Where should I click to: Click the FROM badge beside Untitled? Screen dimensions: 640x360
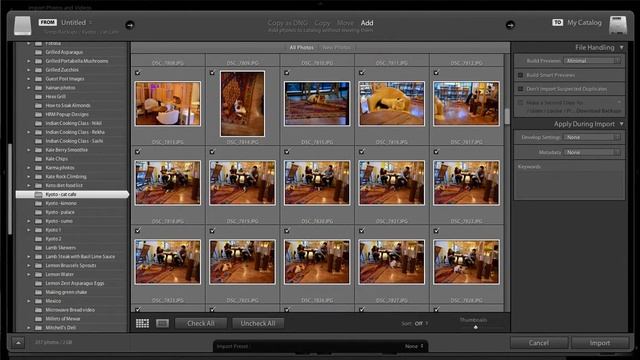click(x=48, y=22)
